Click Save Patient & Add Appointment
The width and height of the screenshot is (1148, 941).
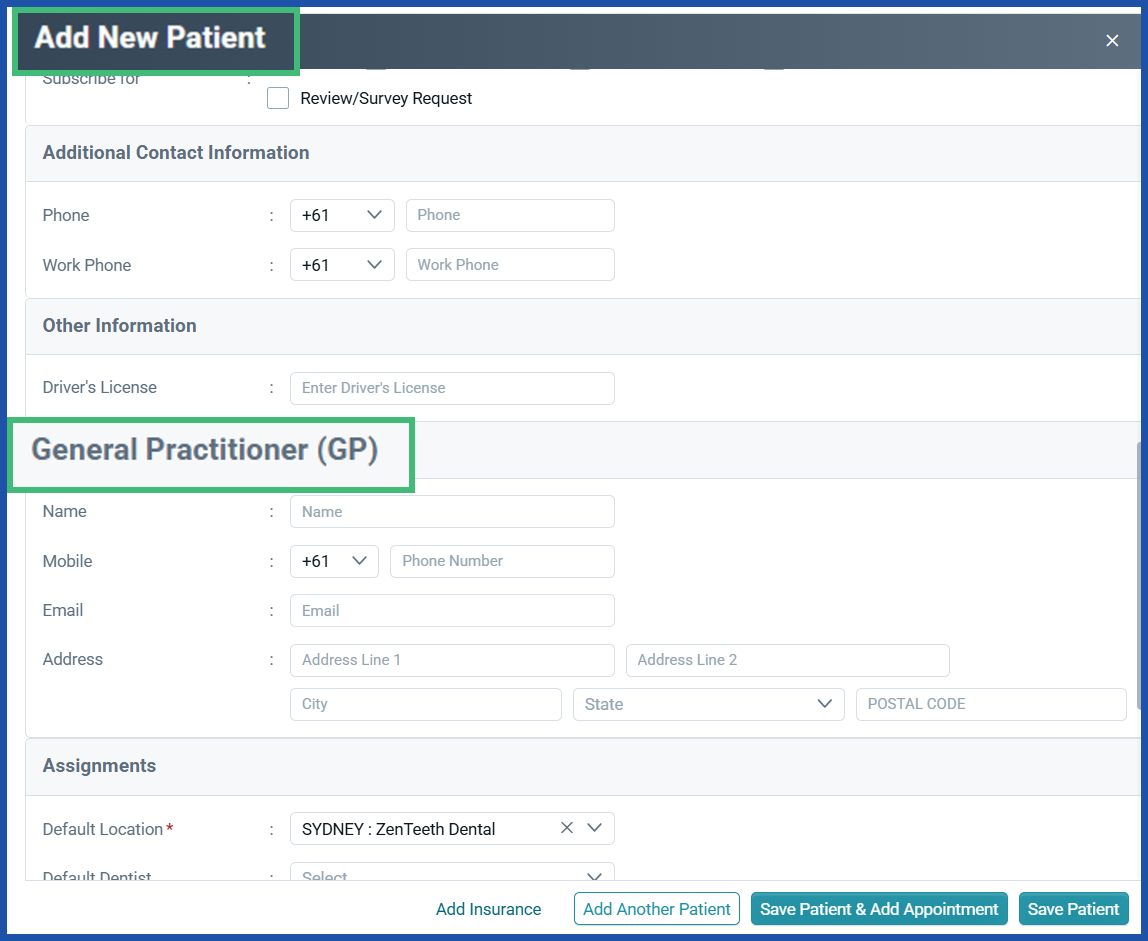(878, 909)
